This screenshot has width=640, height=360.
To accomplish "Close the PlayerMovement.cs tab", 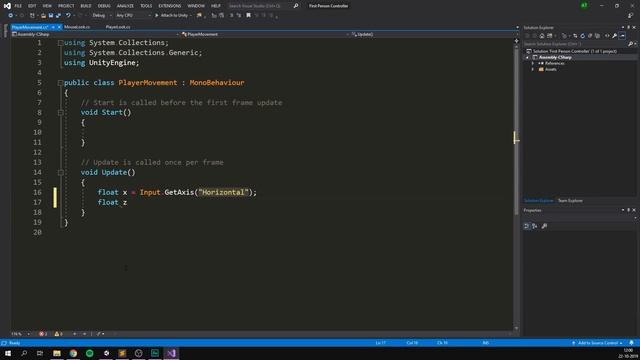I will tap(59, 27).
